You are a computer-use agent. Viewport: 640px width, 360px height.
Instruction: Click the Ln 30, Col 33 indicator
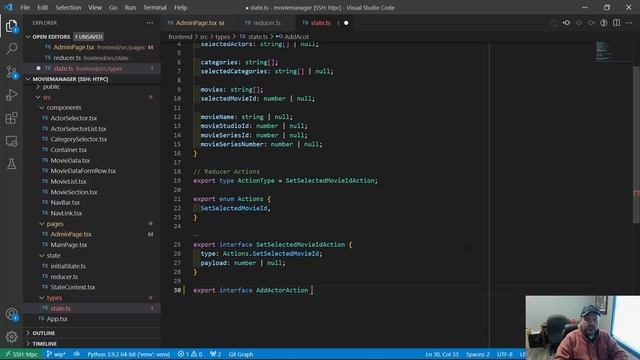[x=442, y=354]
